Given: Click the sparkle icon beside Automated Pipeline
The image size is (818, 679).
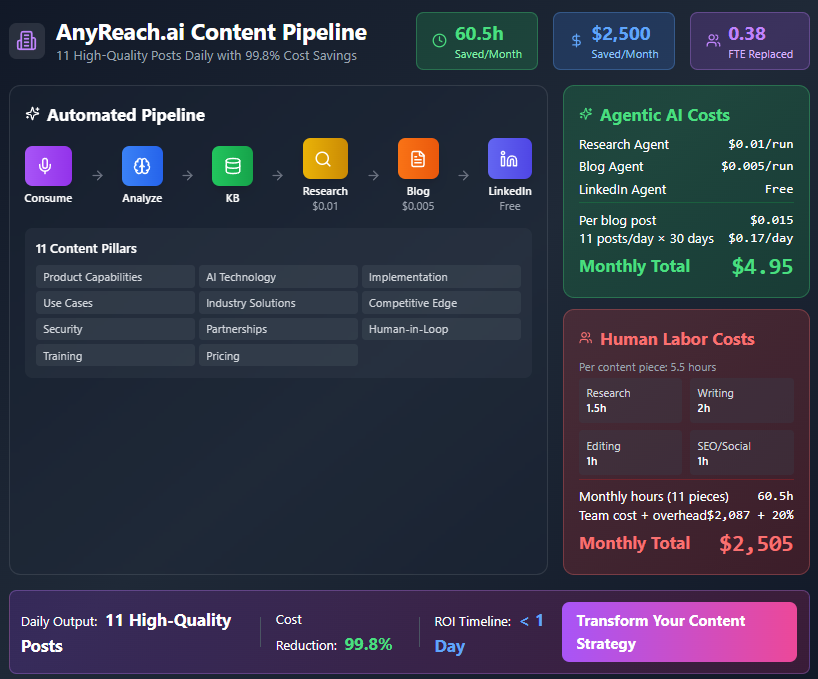Looking at the screenshot, I should click(32, 114).
